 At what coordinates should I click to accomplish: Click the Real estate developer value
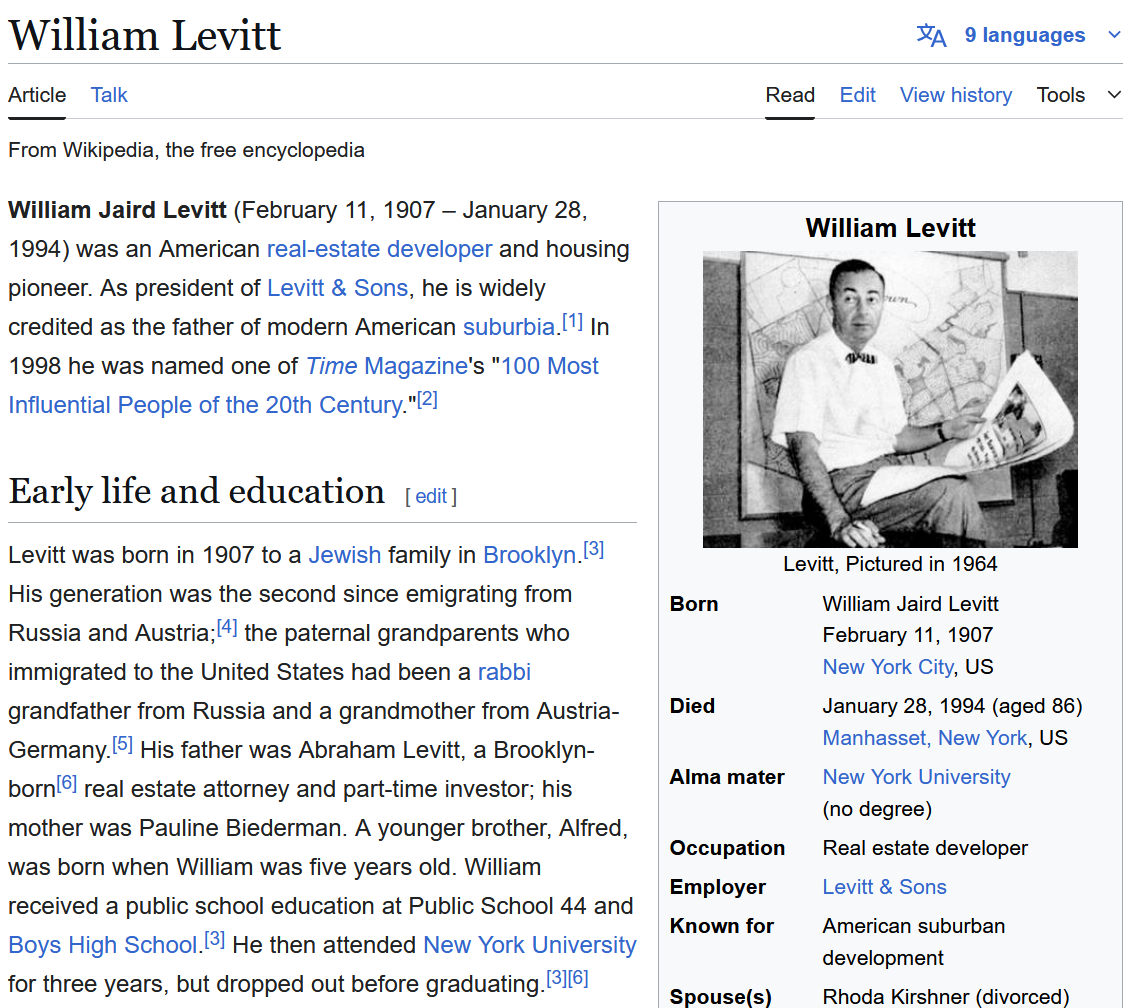925,848
